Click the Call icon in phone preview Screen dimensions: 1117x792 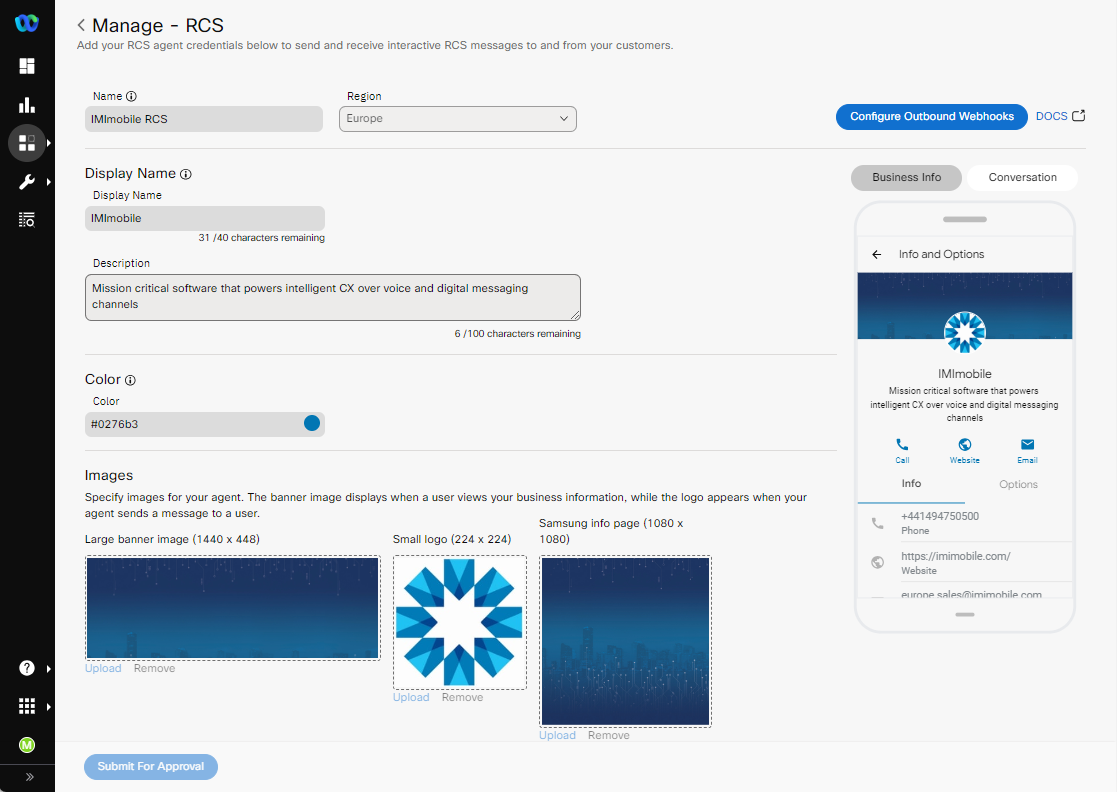point(902,445)
